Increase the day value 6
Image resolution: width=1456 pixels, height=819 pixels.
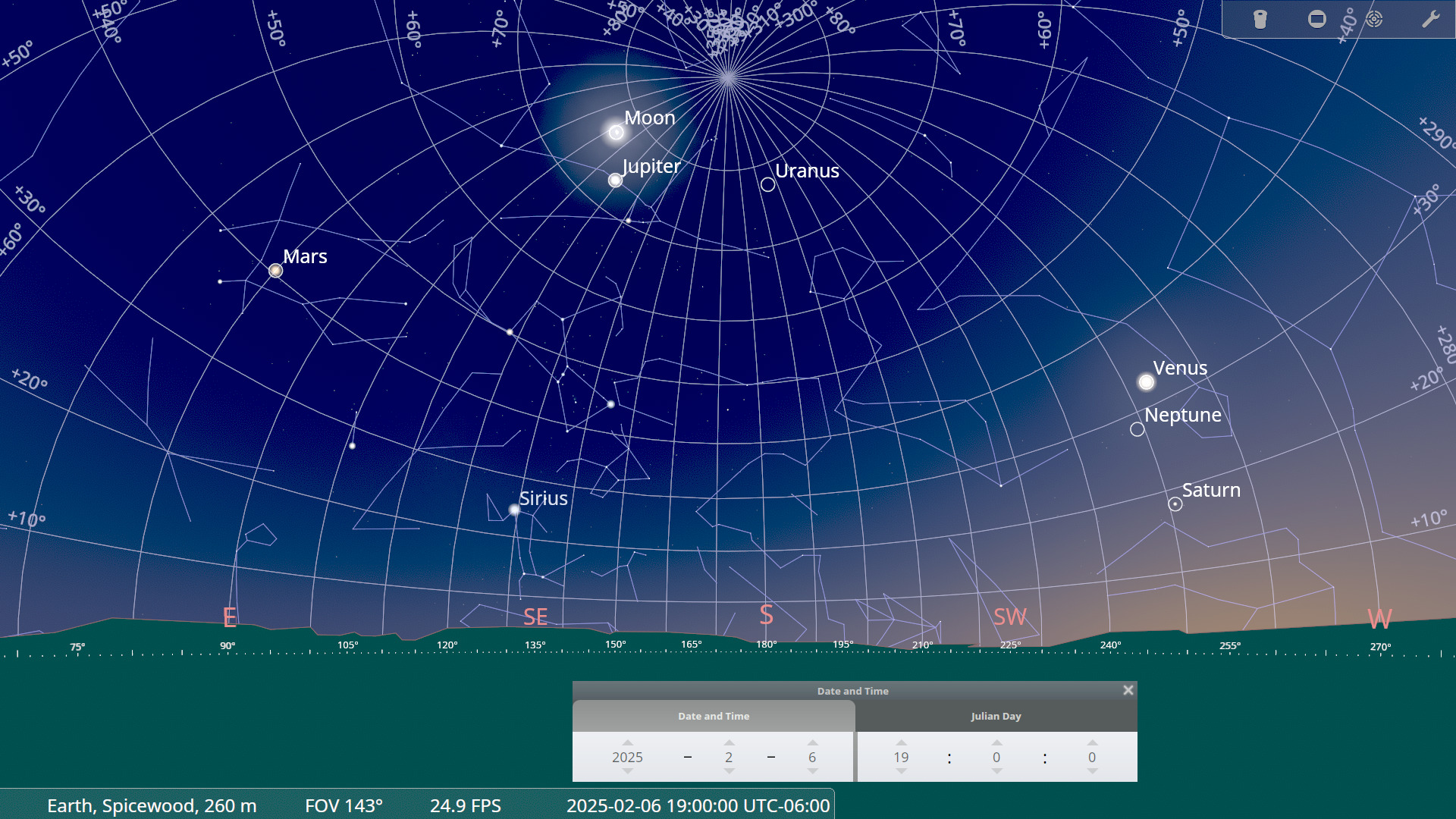point(812,743)
